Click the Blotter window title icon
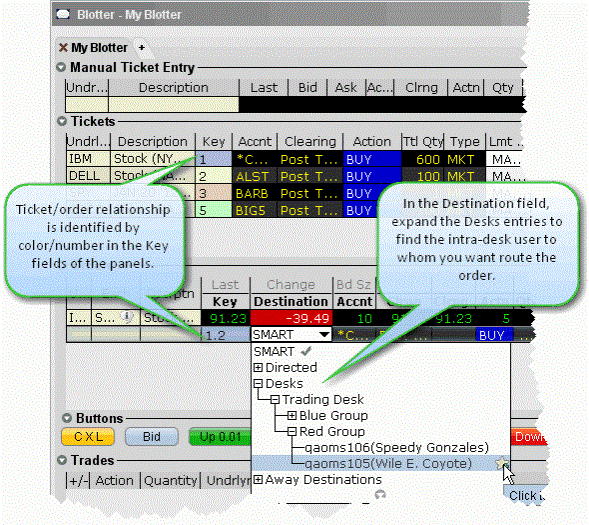The image size is (589, 525). [63, 15]
